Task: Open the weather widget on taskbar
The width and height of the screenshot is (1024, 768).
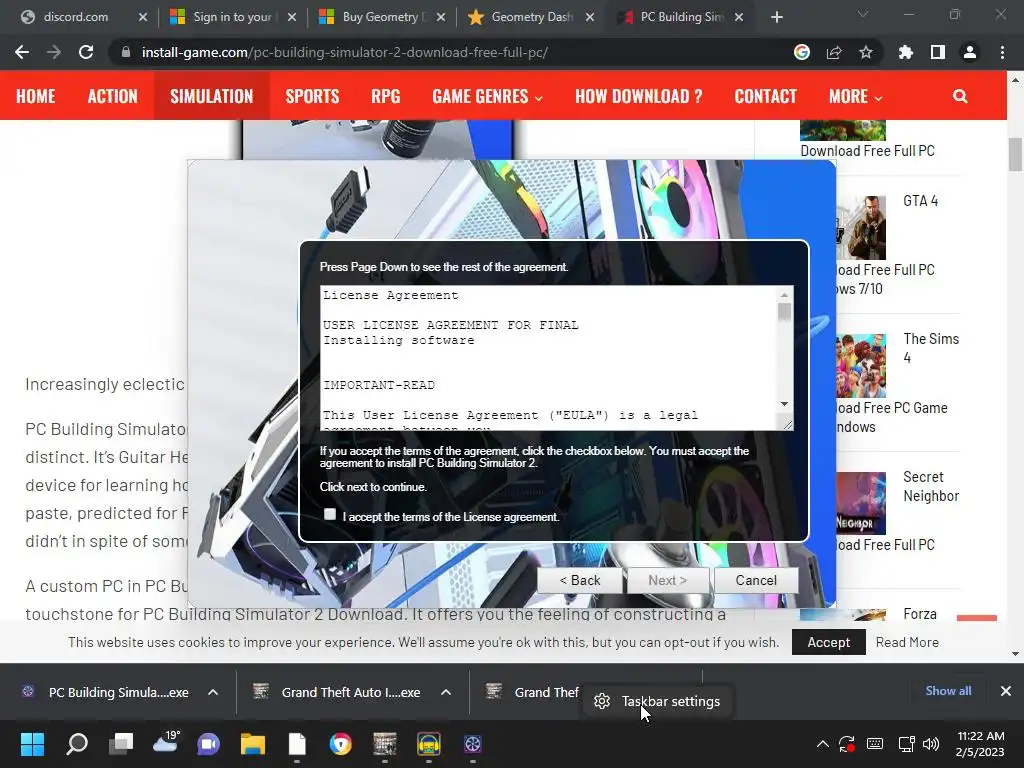Action: click(x=166, y=743)
